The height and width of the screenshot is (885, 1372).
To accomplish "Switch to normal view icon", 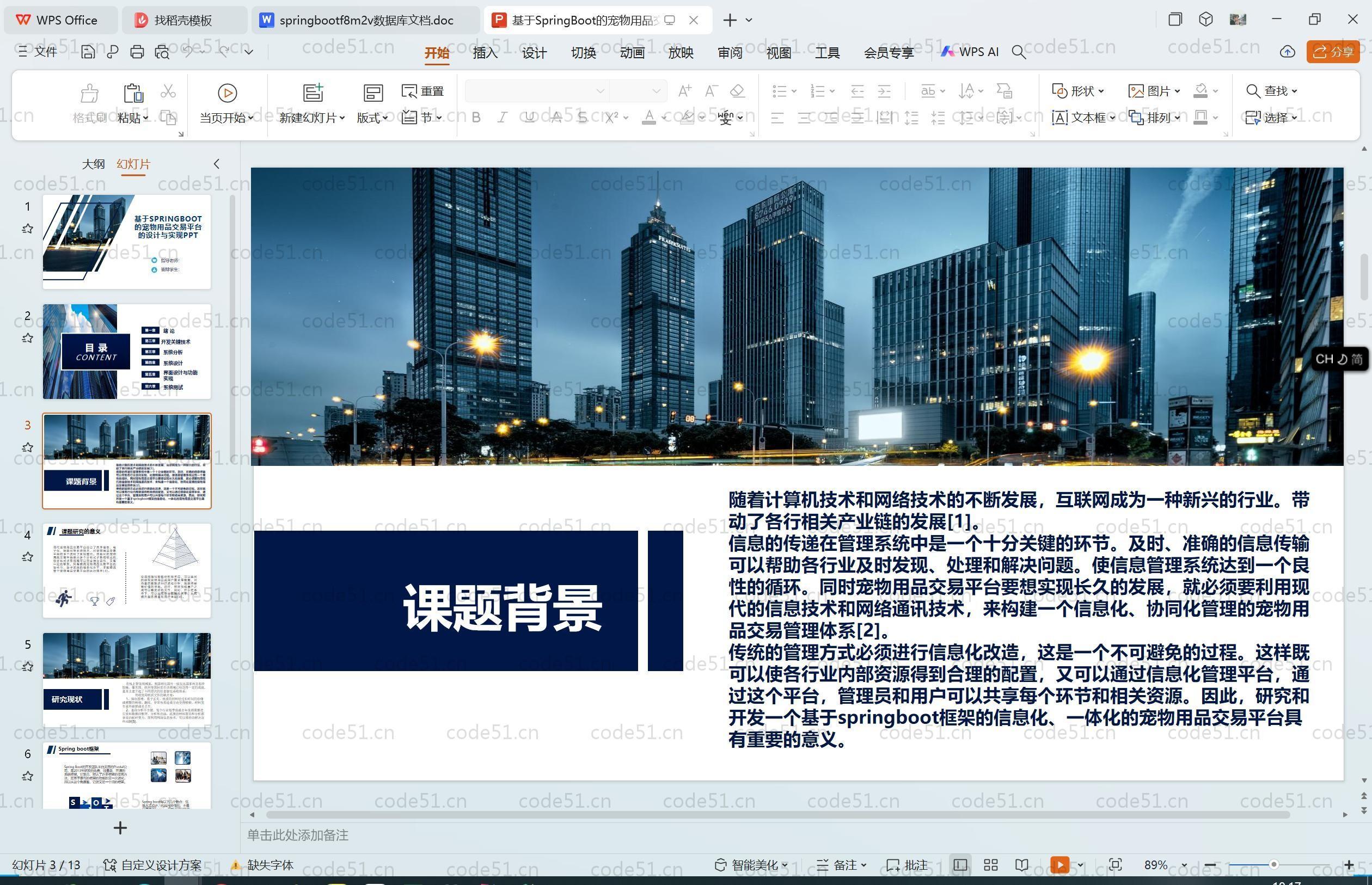I will 960,865.
